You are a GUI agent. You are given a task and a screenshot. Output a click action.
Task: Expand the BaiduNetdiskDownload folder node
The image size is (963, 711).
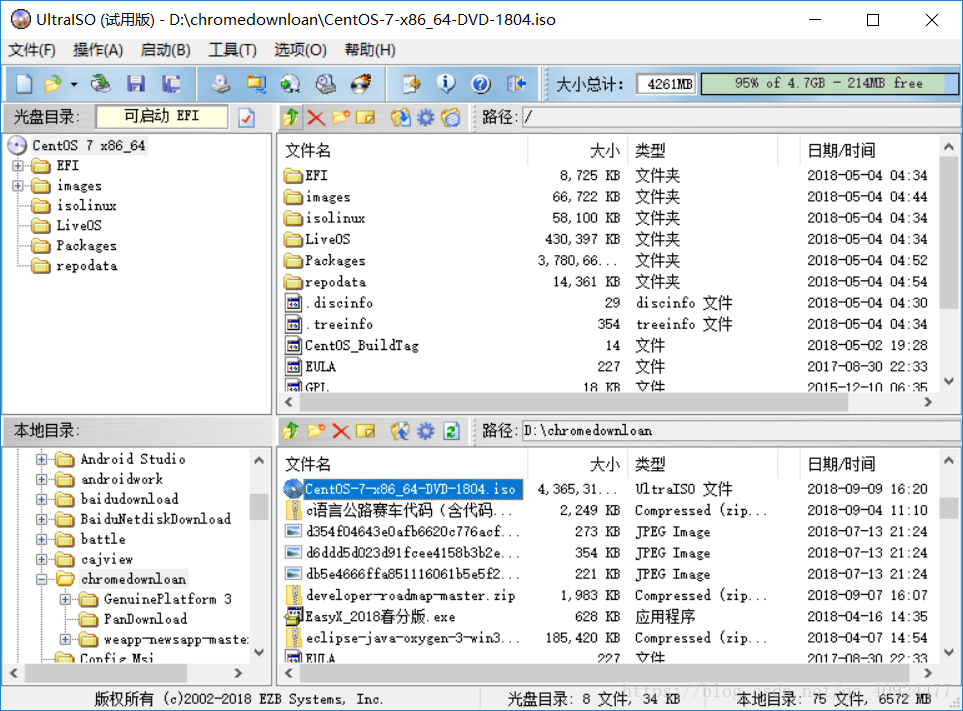click(x=41, y=519)
